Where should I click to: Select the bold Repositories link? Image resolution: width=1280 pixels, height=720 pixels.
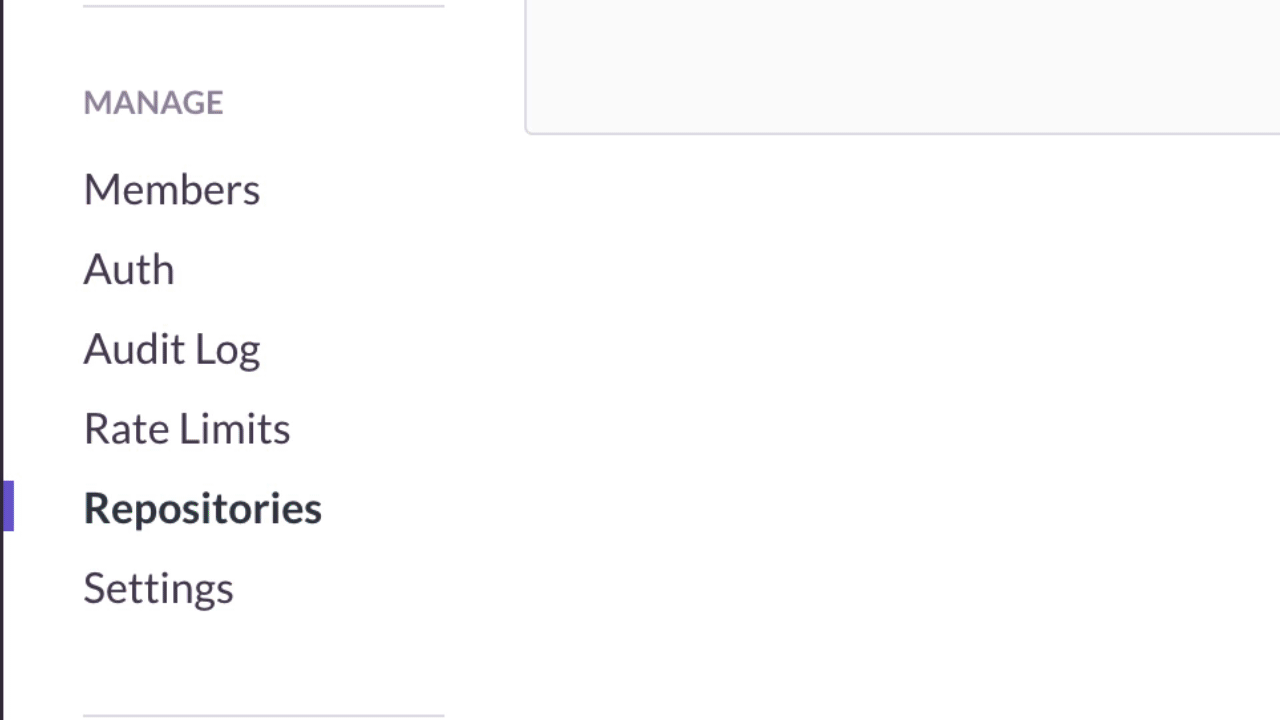[x=202, y=509]
